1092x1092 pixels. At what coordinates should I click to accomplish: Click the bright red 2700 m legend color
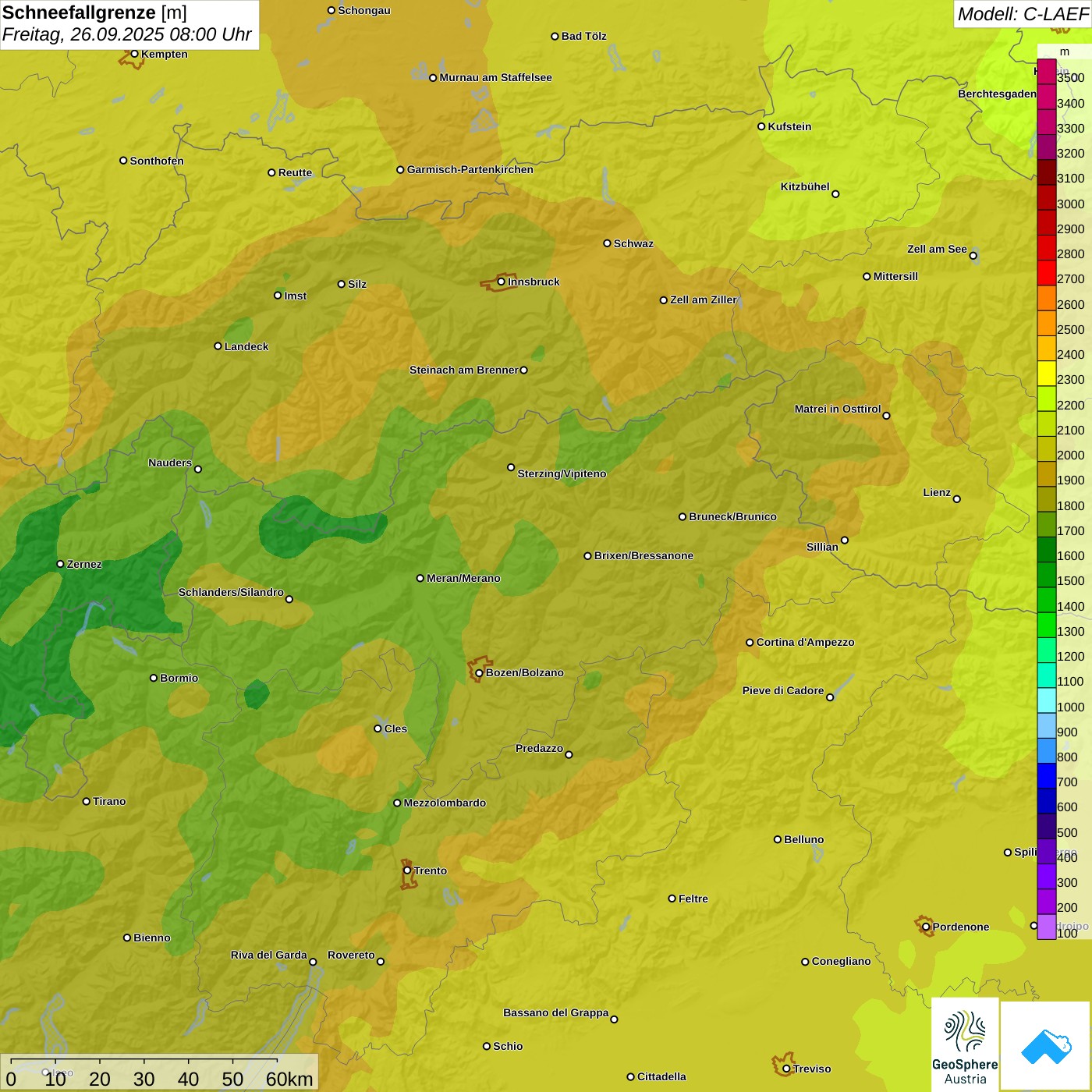tap(1046, 273)
